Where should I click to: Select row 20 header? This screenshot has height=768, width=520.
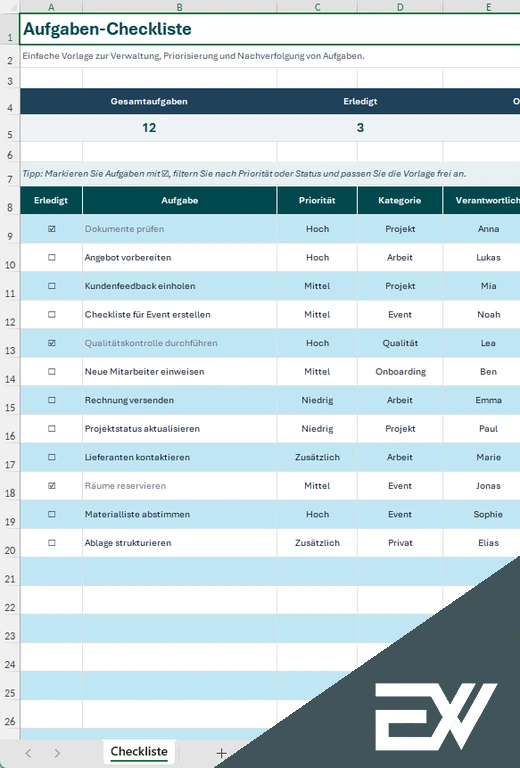tap(10, 543)
